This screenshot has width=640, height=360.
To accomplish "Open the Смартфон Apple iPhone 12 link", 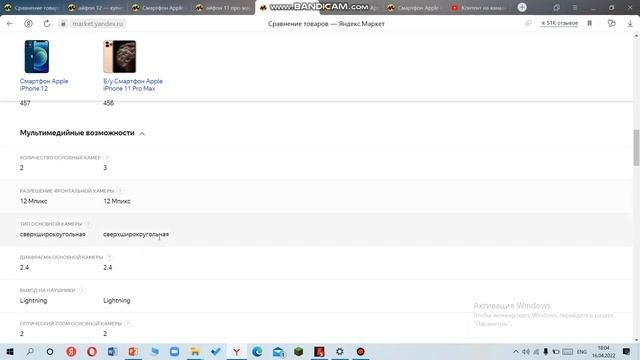I will 44,85.
